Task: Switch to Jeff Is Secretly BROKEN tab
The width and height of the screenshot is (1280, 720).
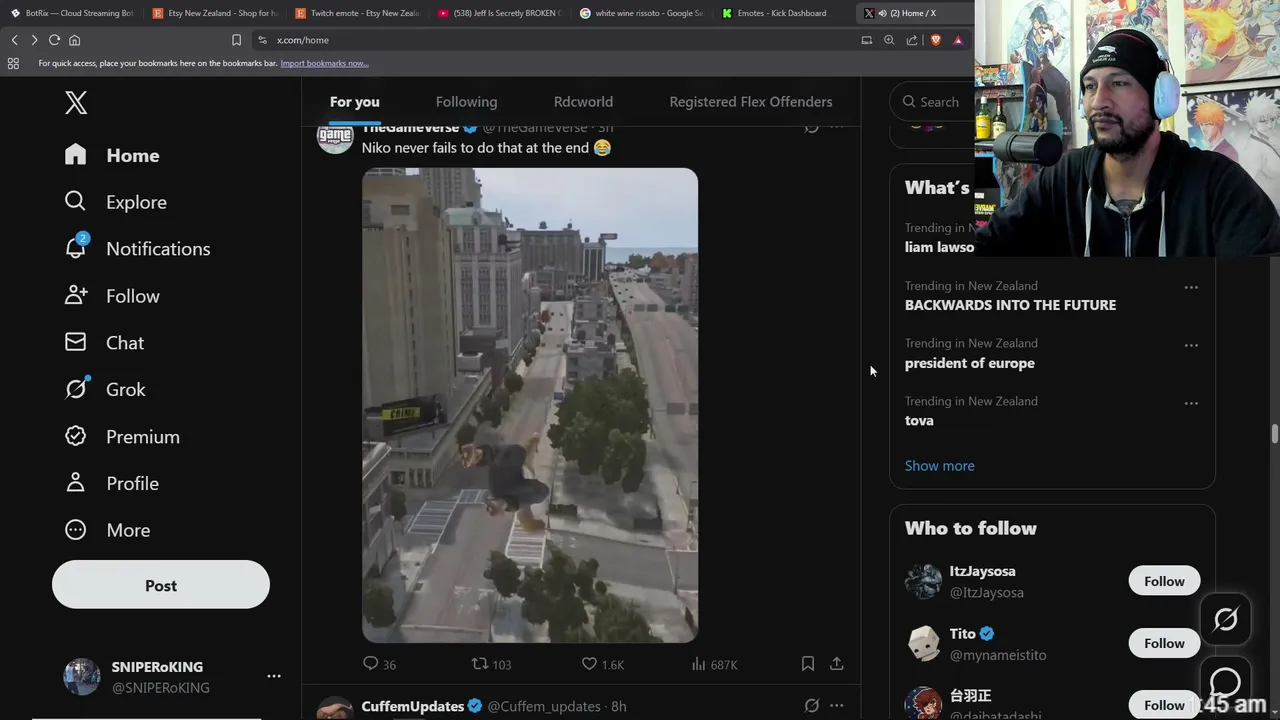Action: [x=501, y=13]
